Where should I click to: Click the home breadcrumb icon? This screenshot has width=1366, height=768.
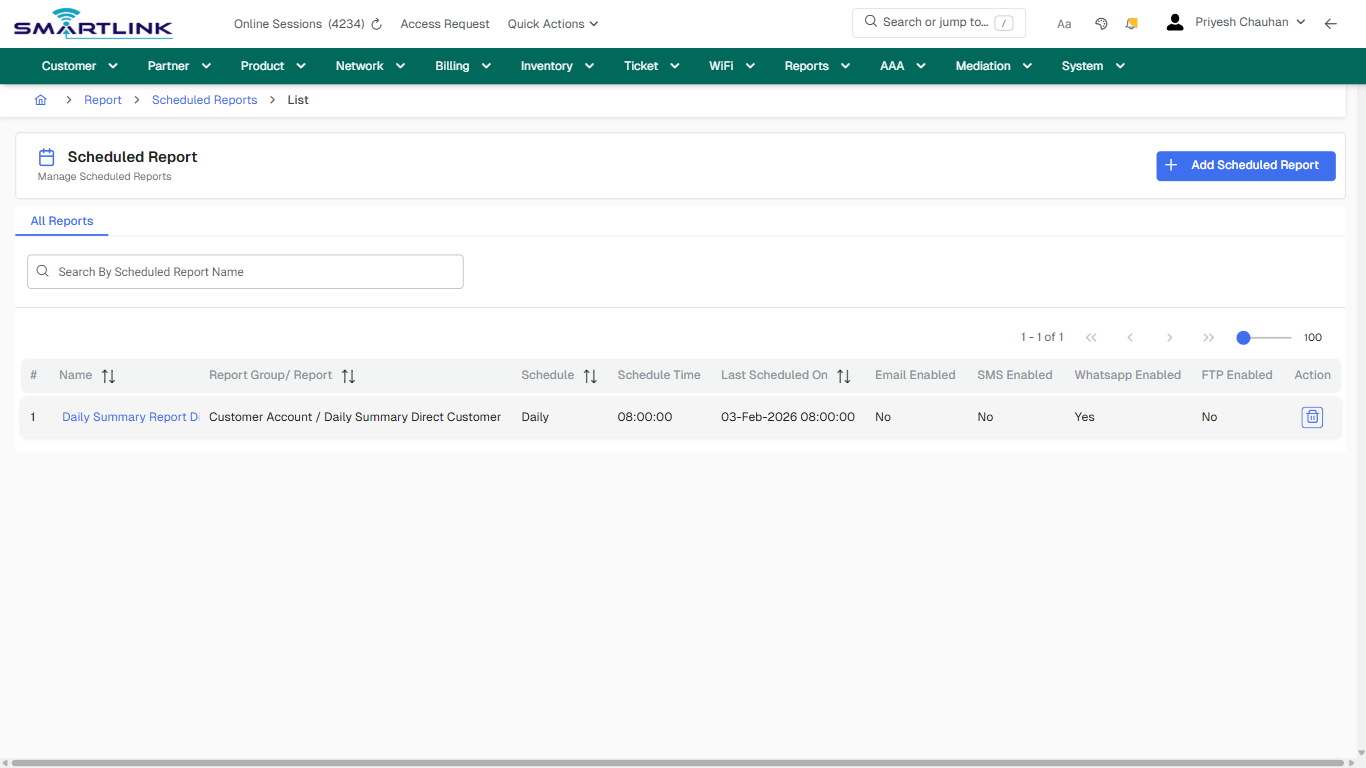(x=40, y=99)
